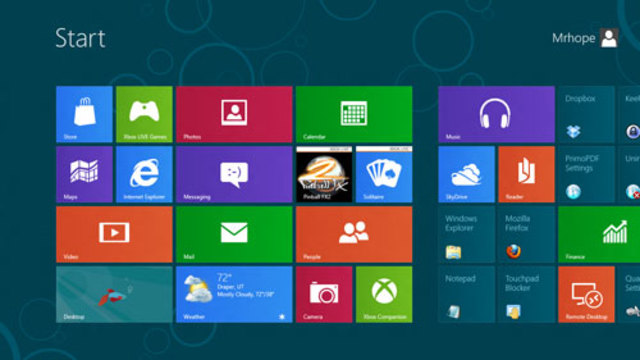Viewport: 640px width, 360px height.
Task: Switch to the Desktop tile
Action: 114,294
